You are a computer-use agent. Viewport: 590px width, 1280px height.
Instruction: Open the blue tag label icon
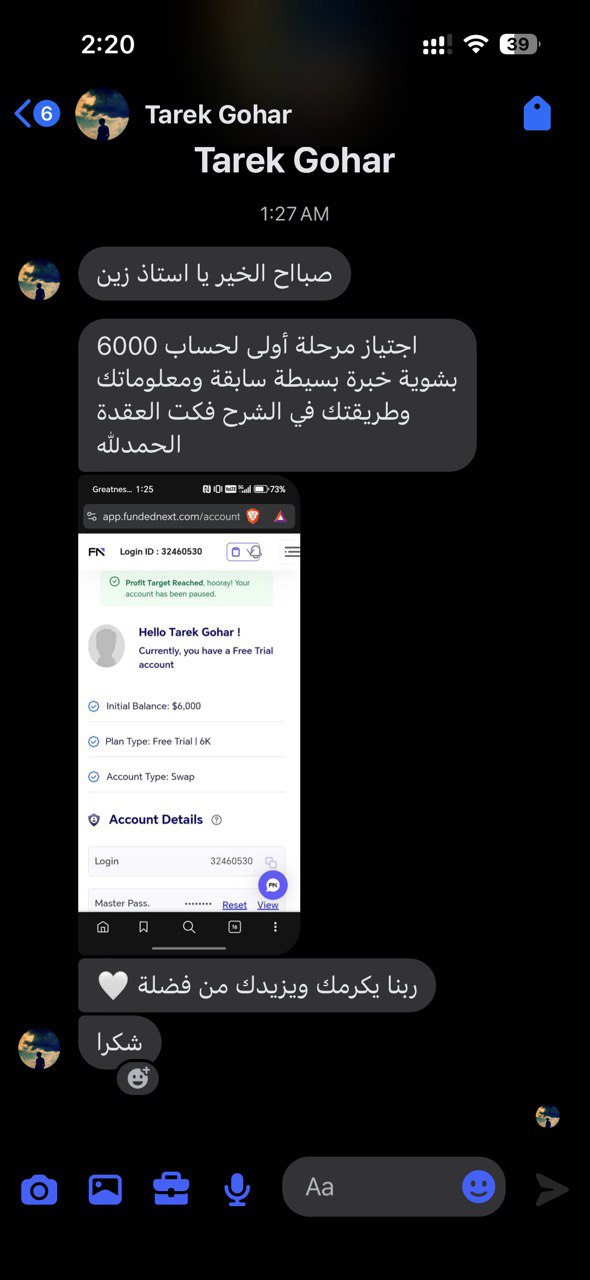click(x=537, y=114)
